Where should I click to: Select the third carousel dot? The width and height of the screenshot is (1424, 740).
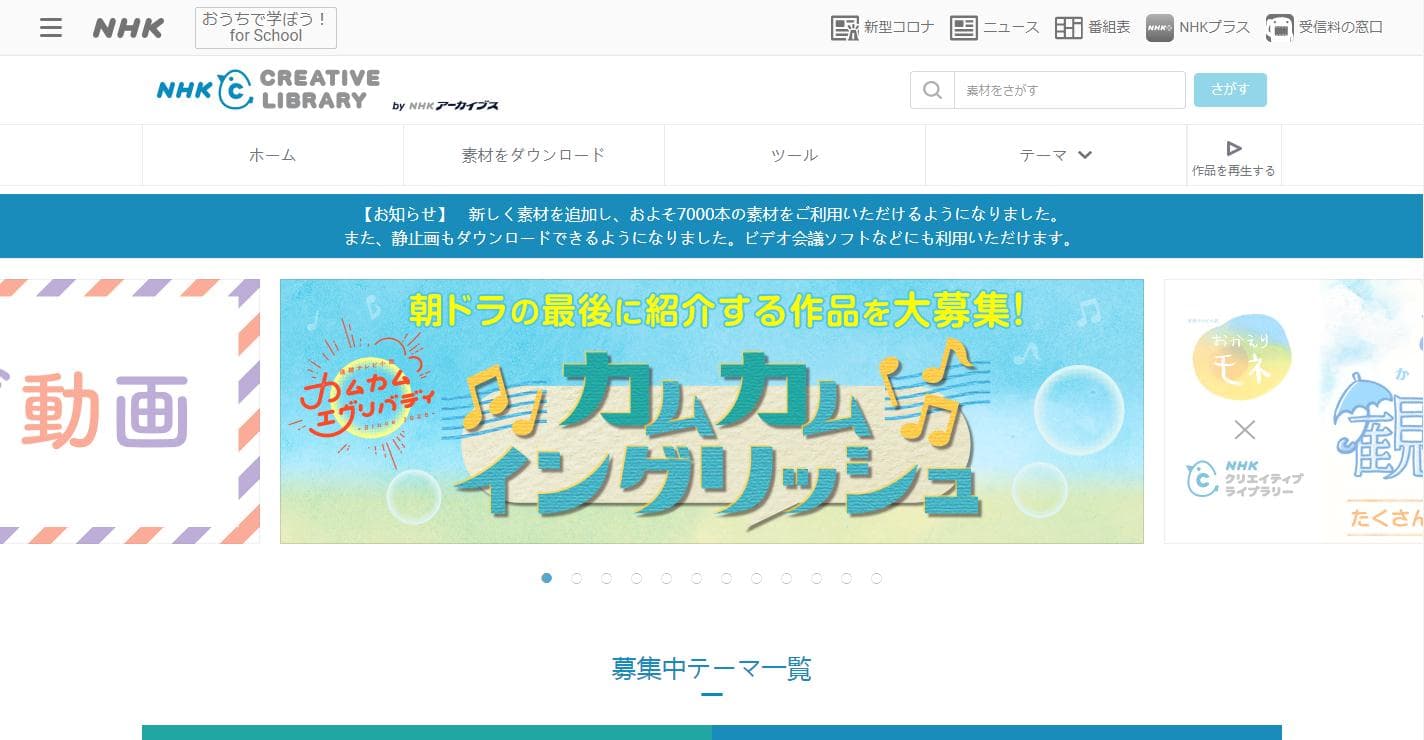click(x=606, y=578)
